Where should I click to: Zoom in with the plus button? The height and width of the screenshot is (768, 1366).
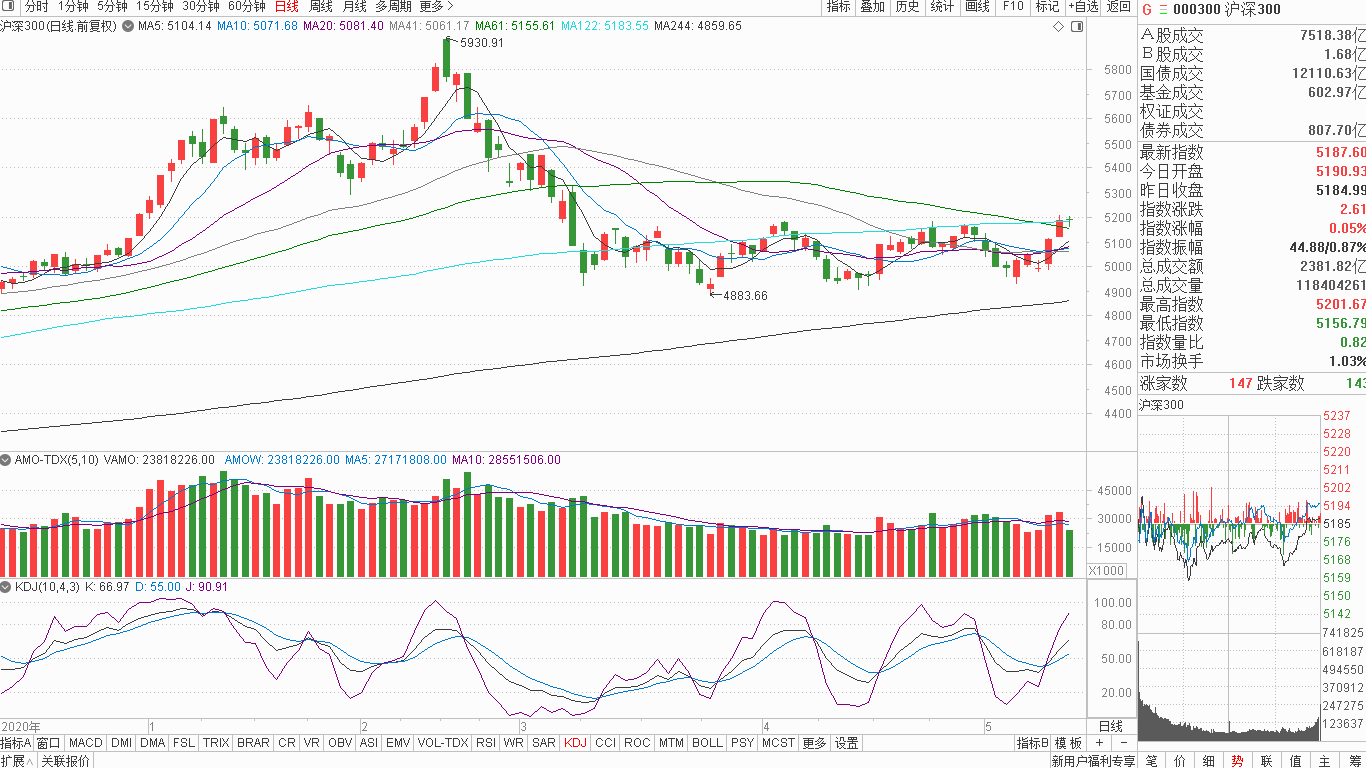point(1099,743)
